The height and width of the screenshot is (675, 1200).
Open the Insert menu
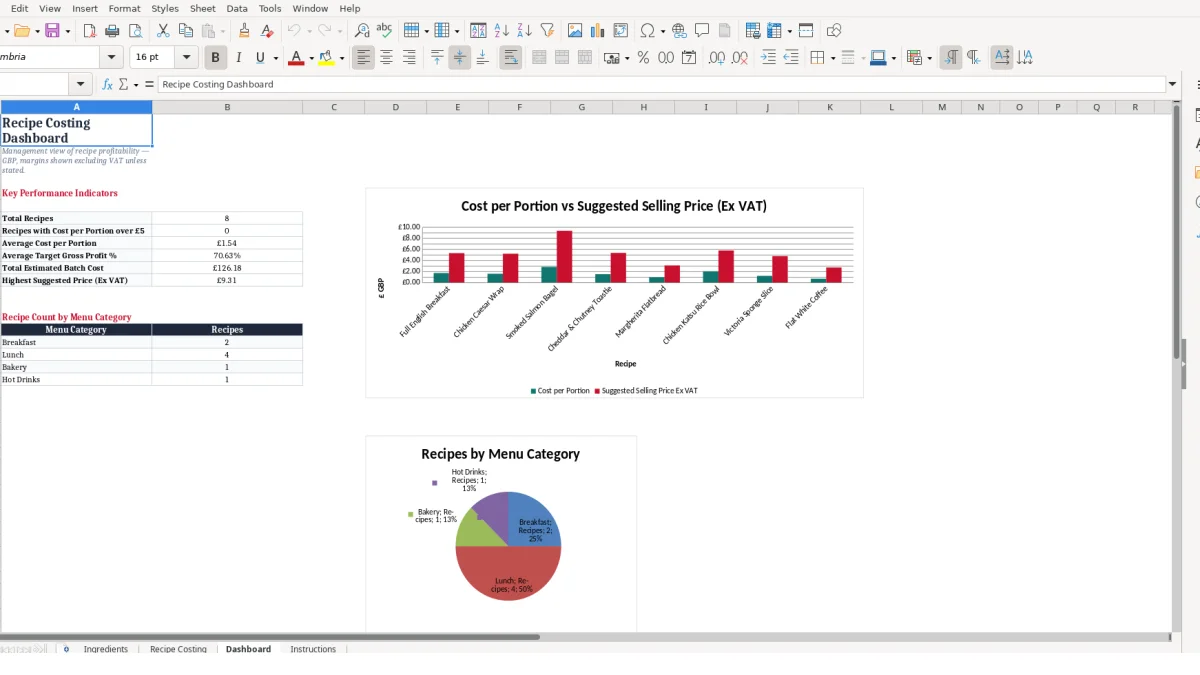[85, 8]
